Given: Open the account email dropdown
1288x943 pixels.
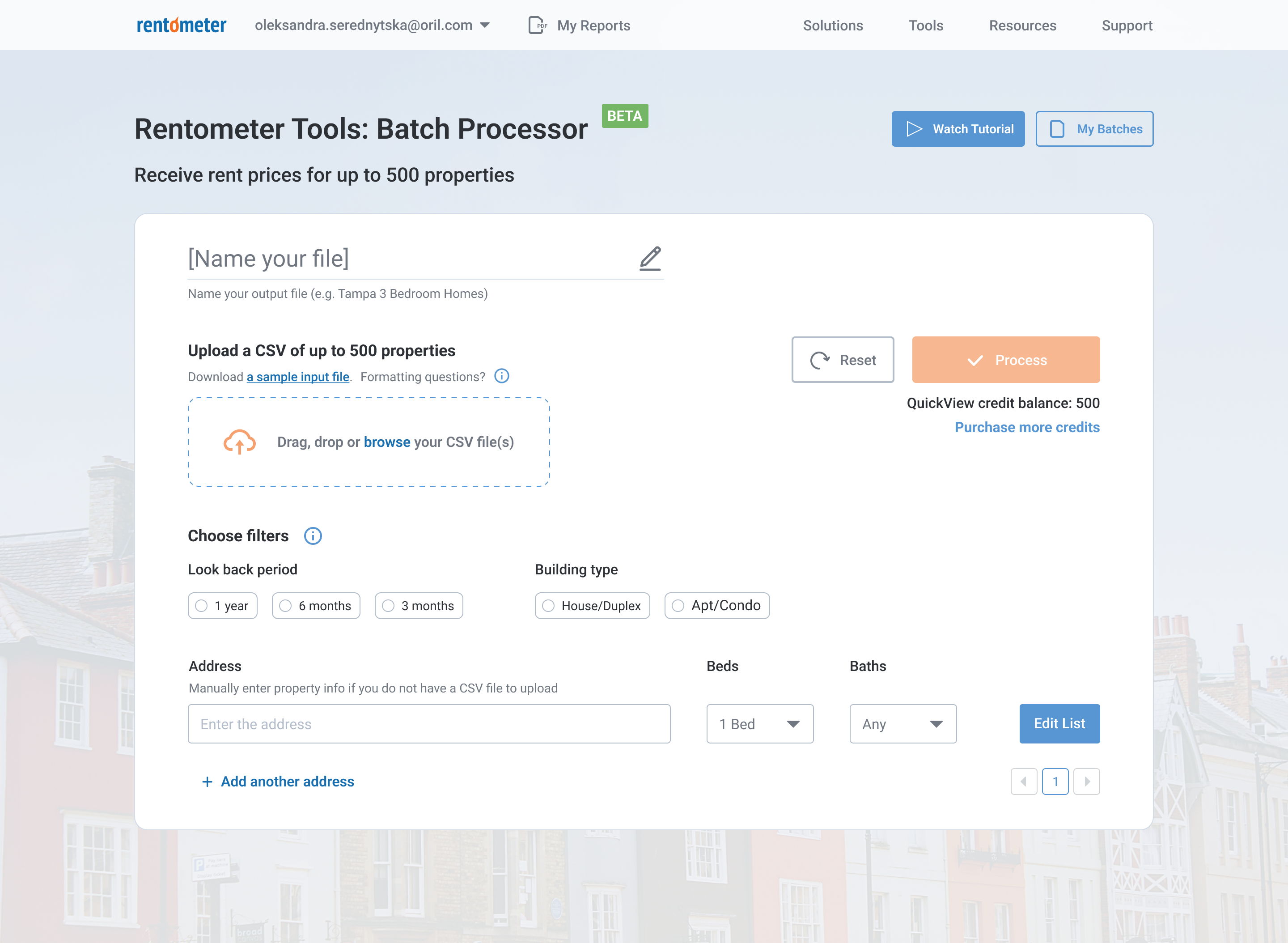Looking at the screenshot, I should 372,25.
